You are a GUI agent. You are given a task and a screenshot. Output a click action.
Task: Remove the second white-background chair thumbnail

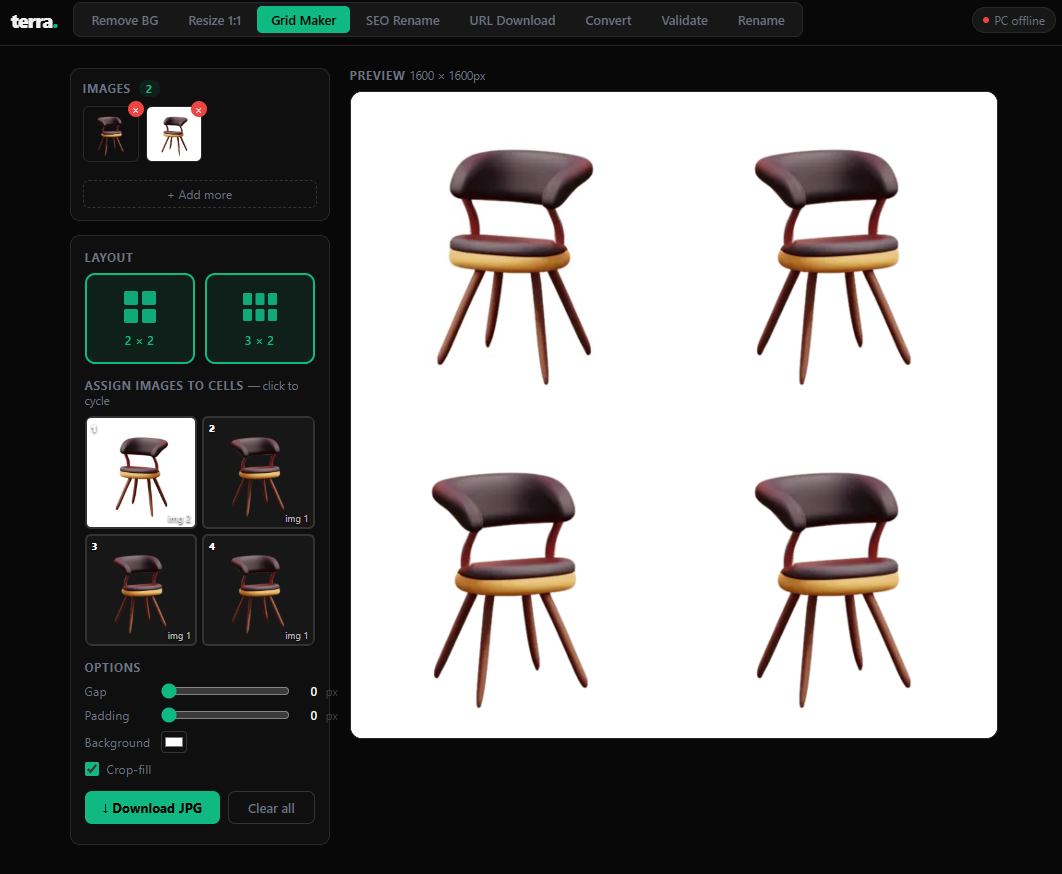(x=198, y=110)
